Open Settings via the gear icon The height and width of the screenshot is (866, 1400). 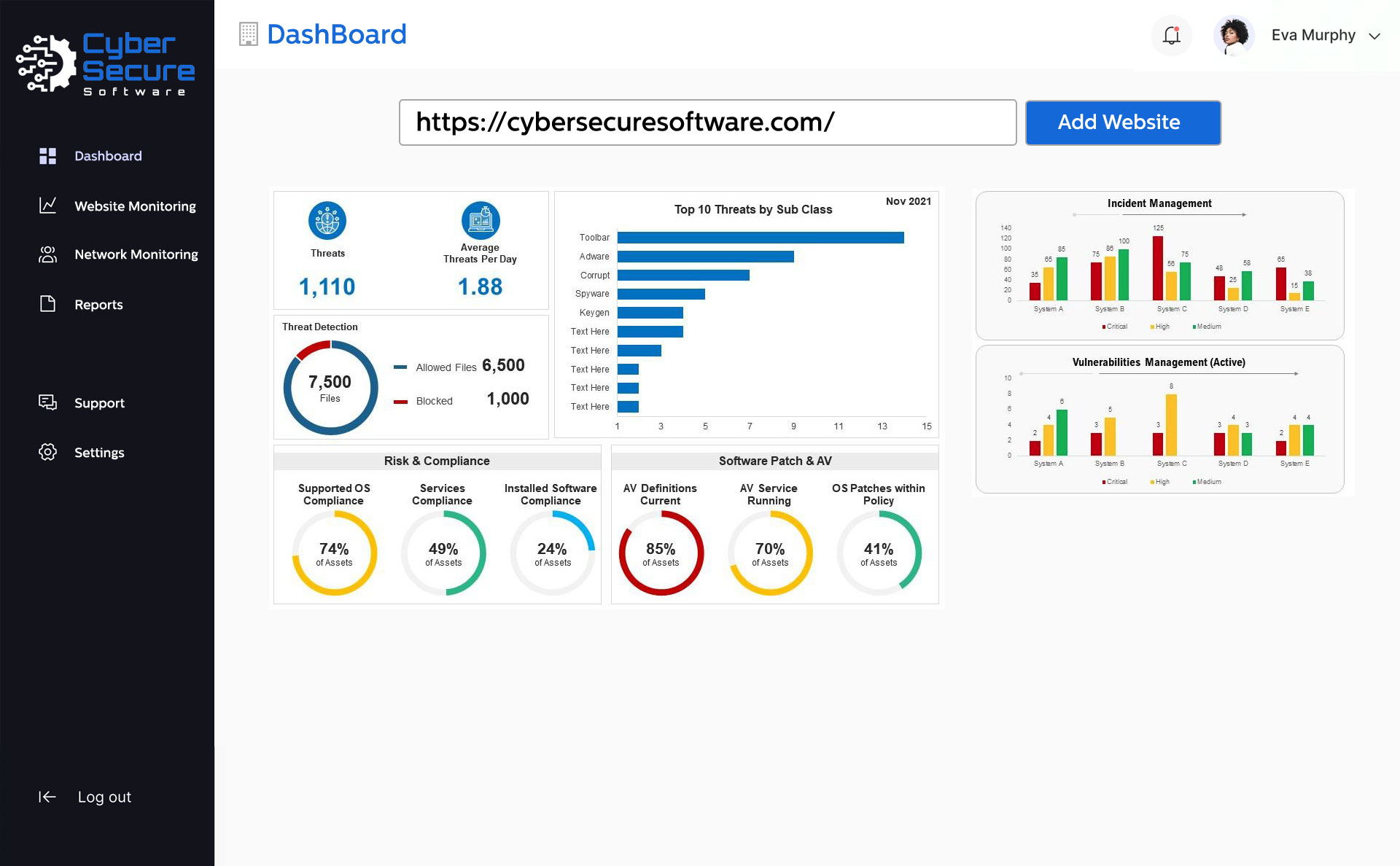(x=47, y=452)
